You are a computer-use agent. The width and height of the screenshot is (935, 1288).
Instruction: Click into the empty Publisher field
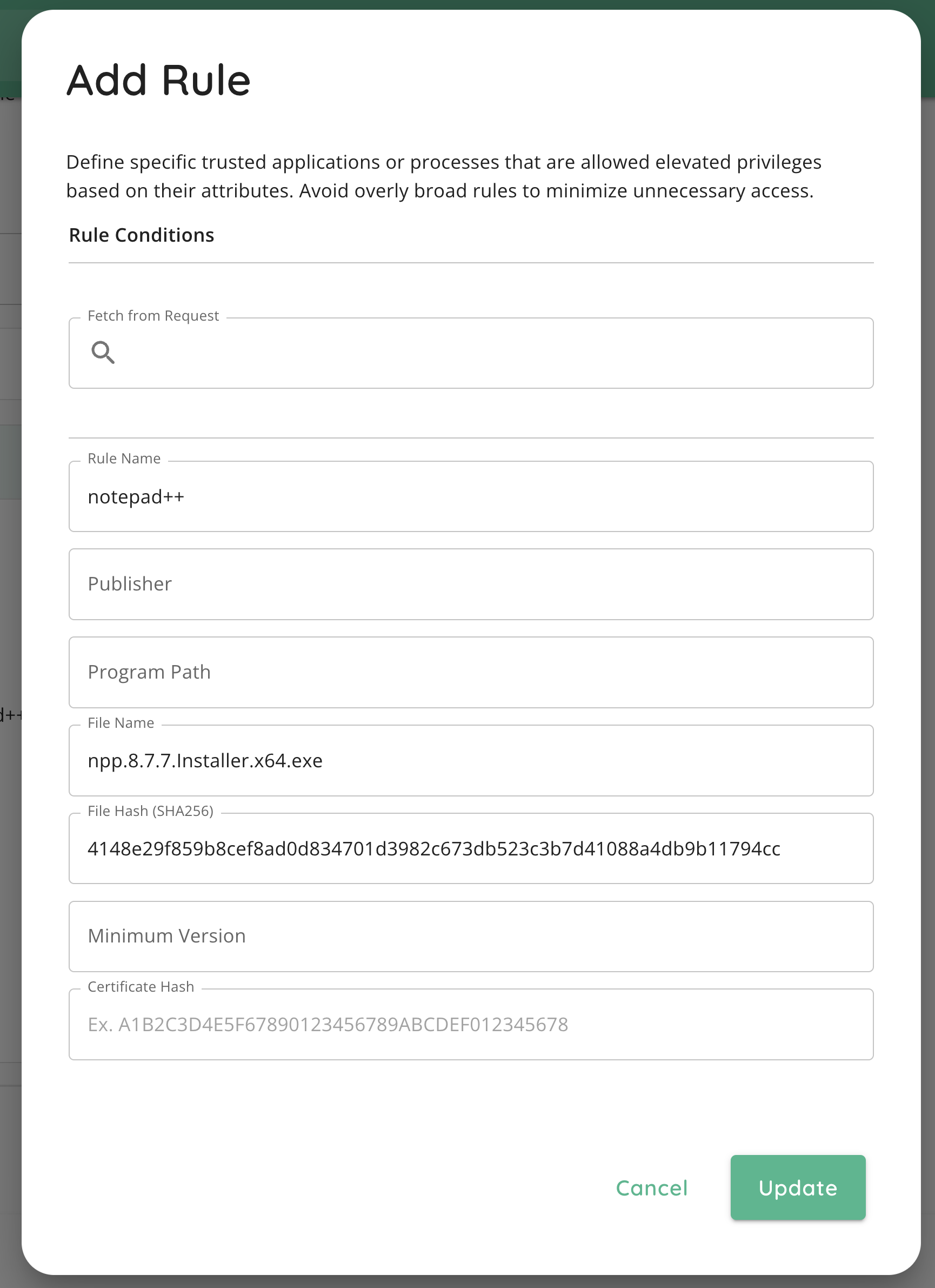(x=471, y=585)
